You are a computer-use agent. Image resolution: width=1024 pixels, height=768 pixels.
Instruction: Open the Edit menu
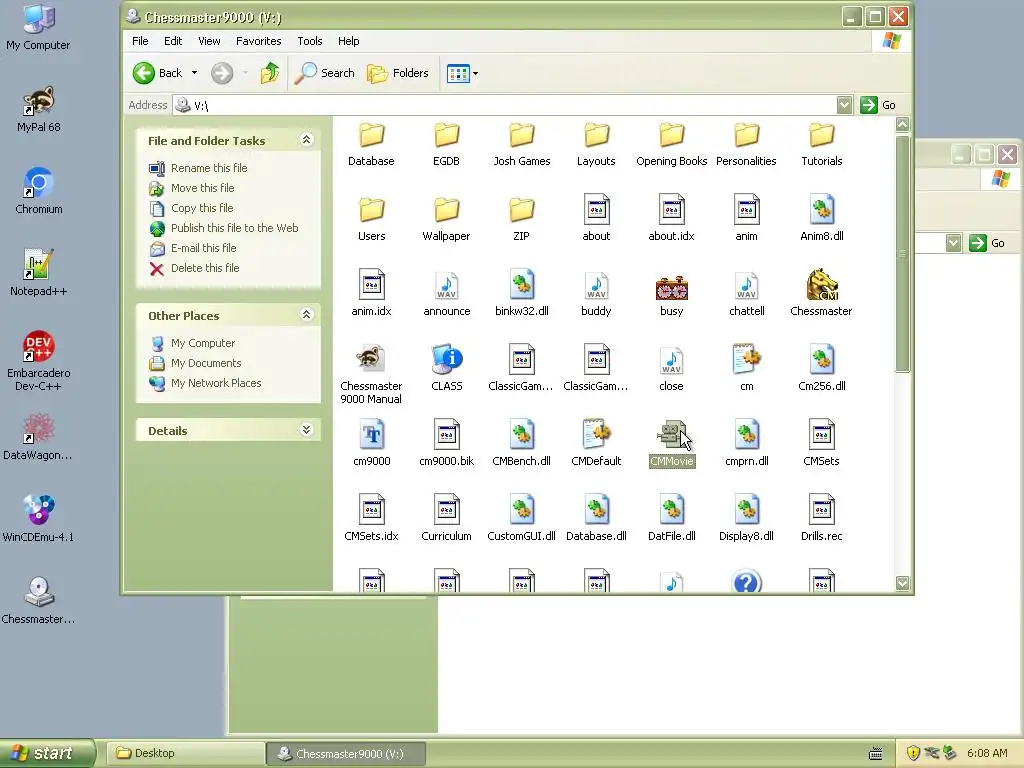(173, 40)
